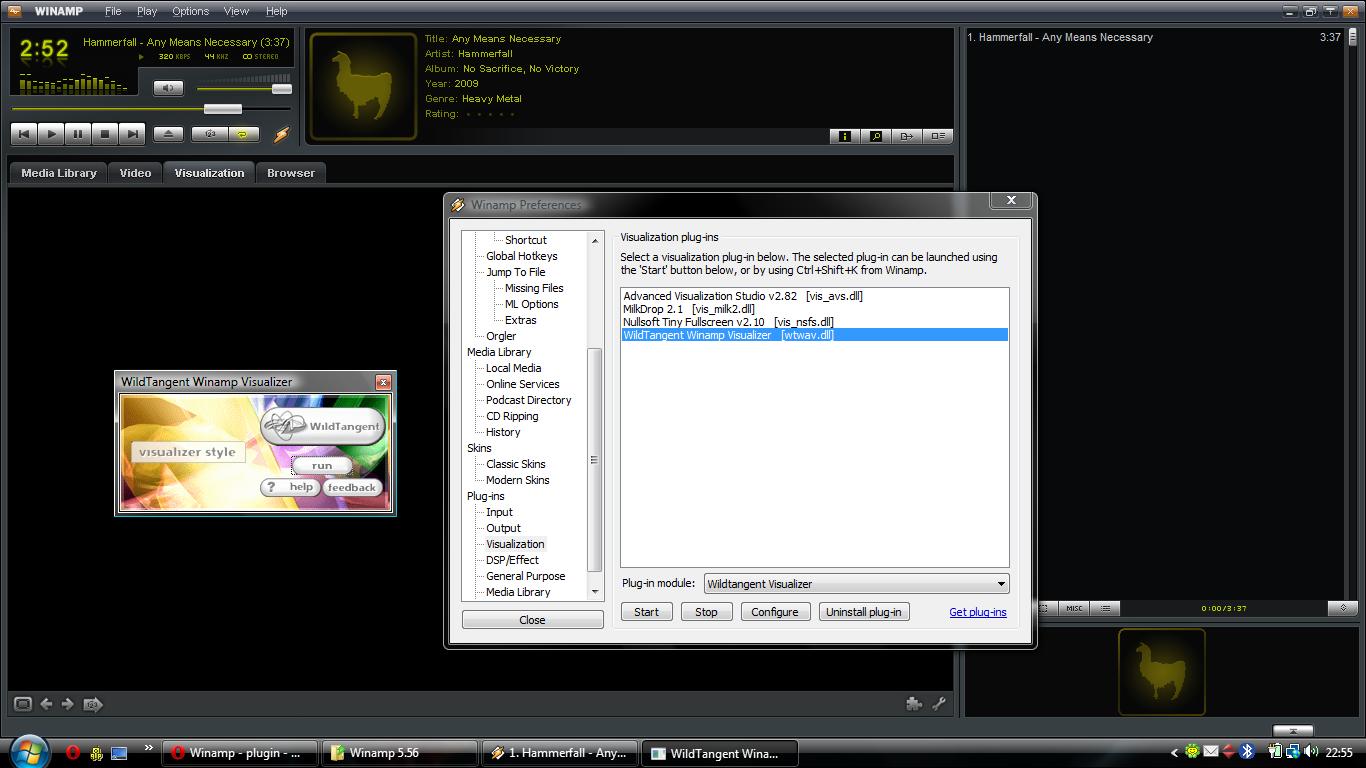
Task: Click the Close button in Preferences
Action: [x=532, y=620]
